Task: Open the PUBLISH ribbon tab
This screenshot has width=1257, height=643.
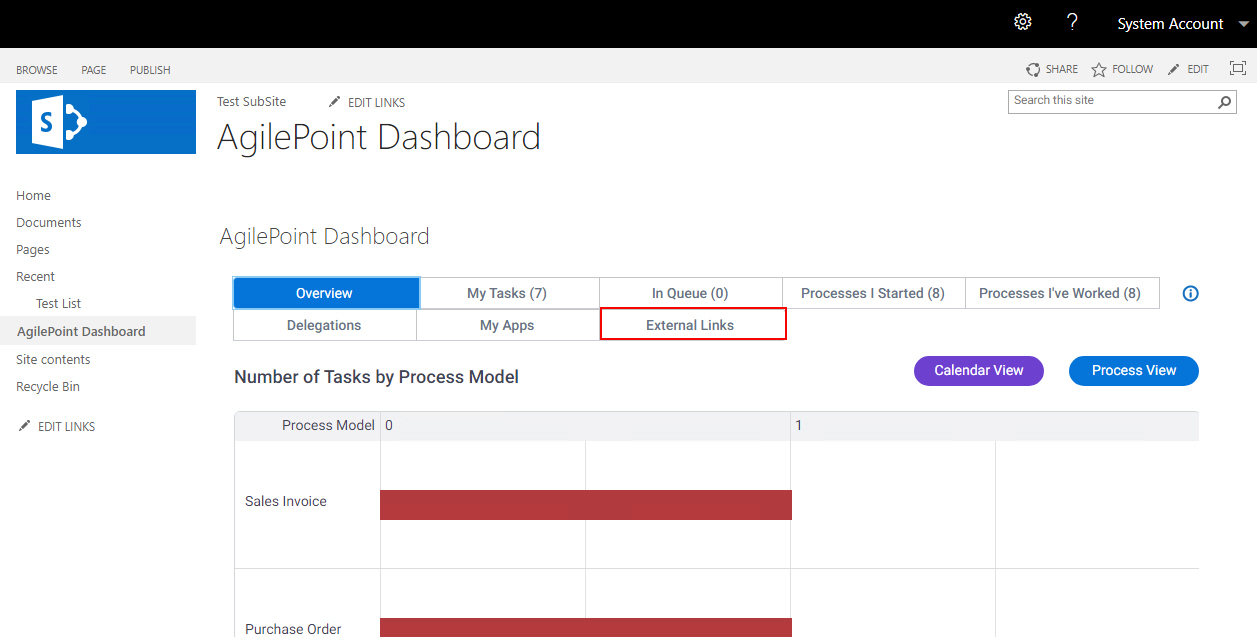Action: (x=150, y=70)
